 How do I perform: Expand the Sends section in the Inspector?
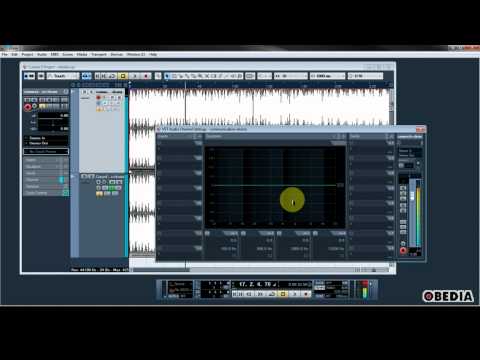tap(46, 173)
